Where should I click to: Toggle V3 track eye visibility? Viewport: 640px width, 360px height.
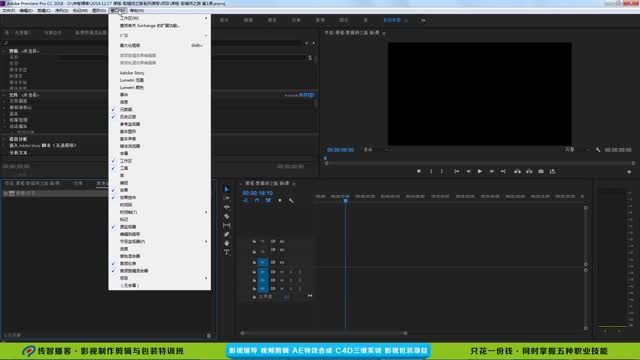[282, 242]
